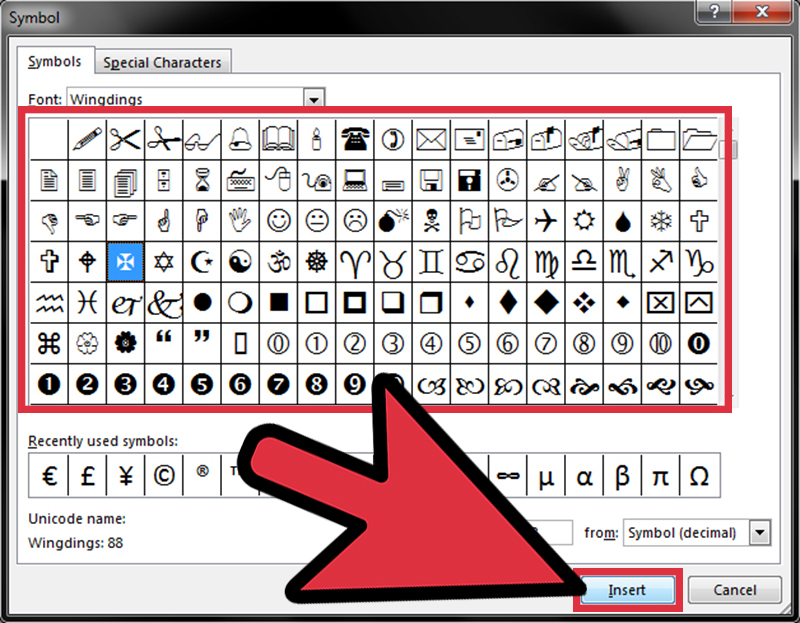
Task: Open the Font dropdown list
Action: pos(314,98)
